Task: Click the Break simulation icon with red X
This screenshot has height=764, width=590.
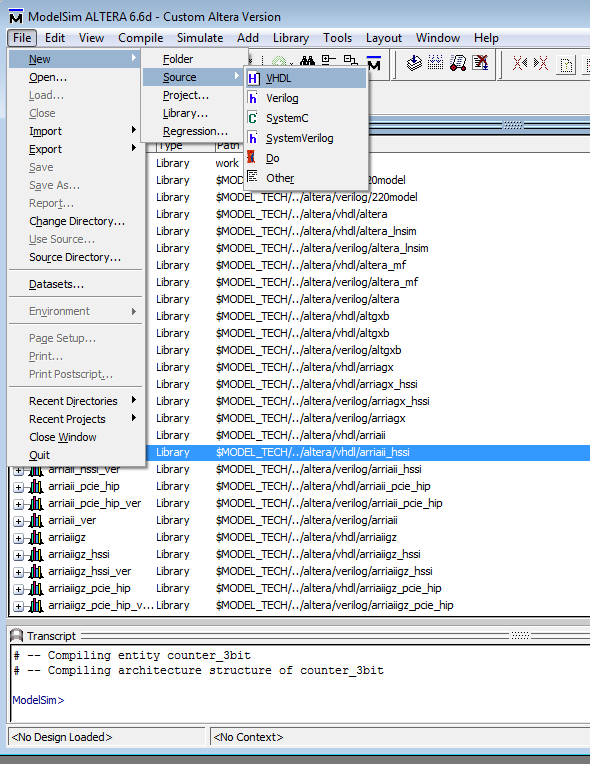Action: (480, 62)
